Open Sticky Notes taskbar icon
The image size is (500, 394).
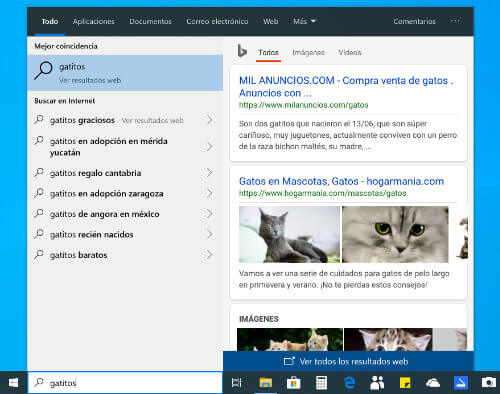405,383
